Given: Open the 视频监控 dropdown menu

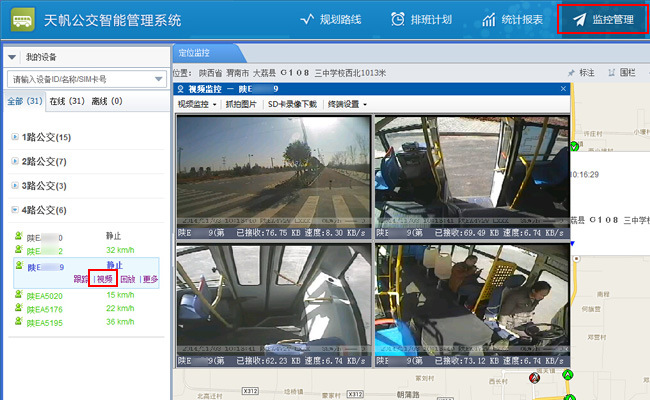Looking at the screenshot, I should pyautogui.click(x=198, y=104).
